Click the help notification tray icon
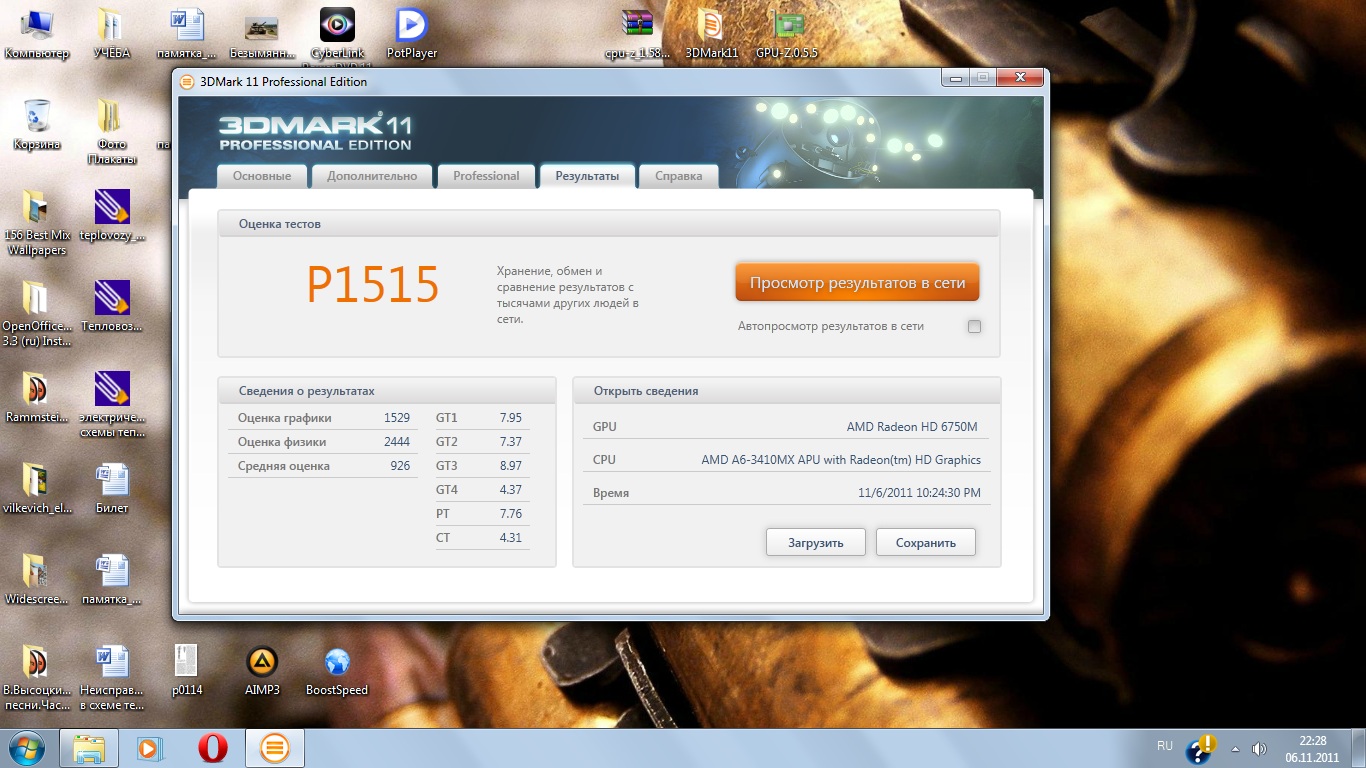Viewport: 1366px width, 768px height. [x=1200, y=748]
